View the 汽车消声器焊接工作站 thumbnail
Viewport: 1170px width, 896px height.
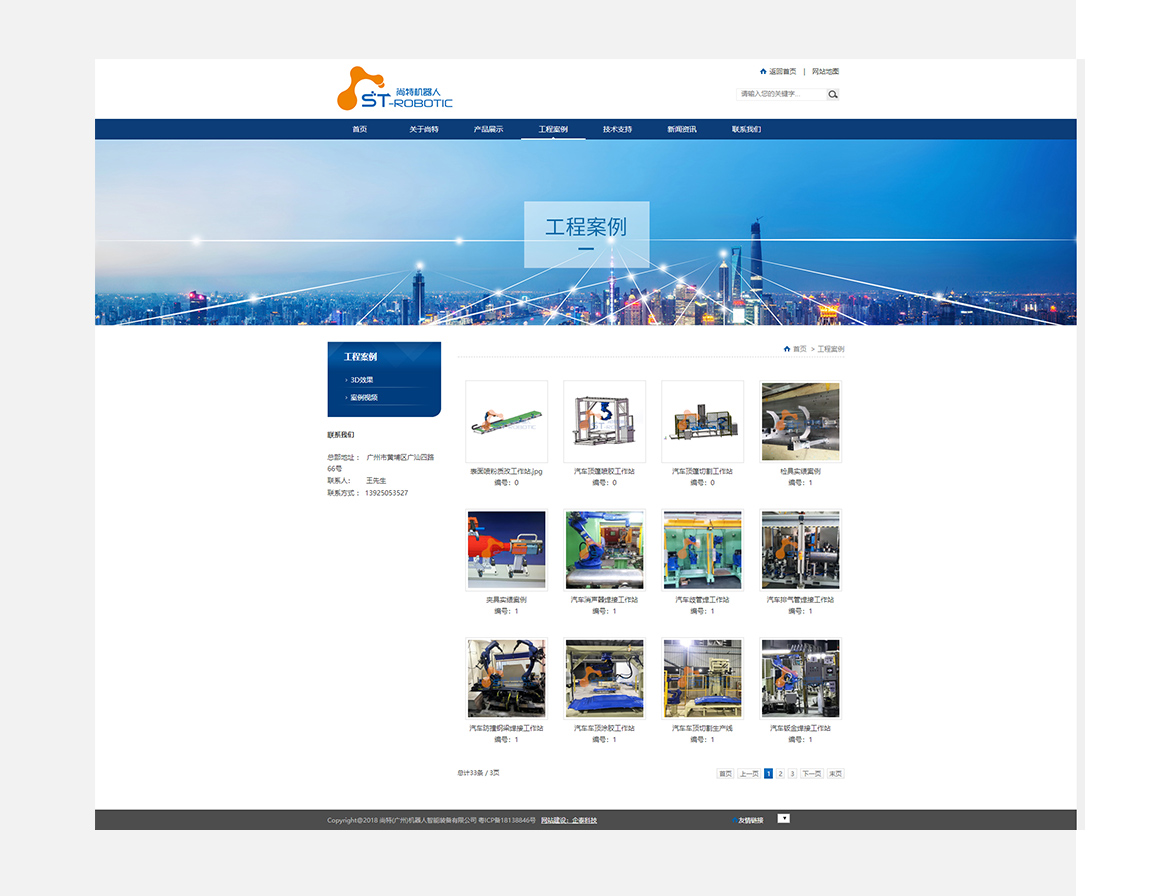point(604,550)
